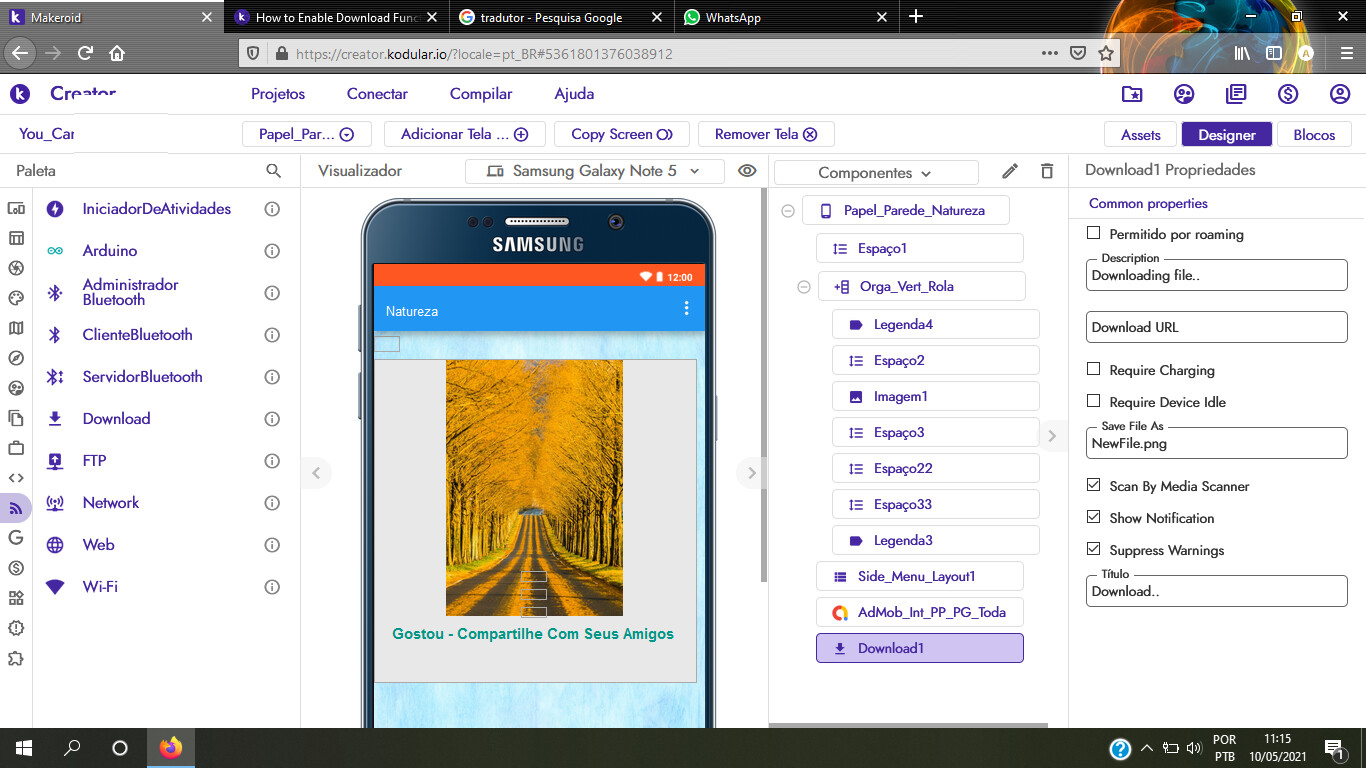Open the Samsung Galaxy Note 5 device dropdown
1366x768 pixels.
(x=595, y=171)
